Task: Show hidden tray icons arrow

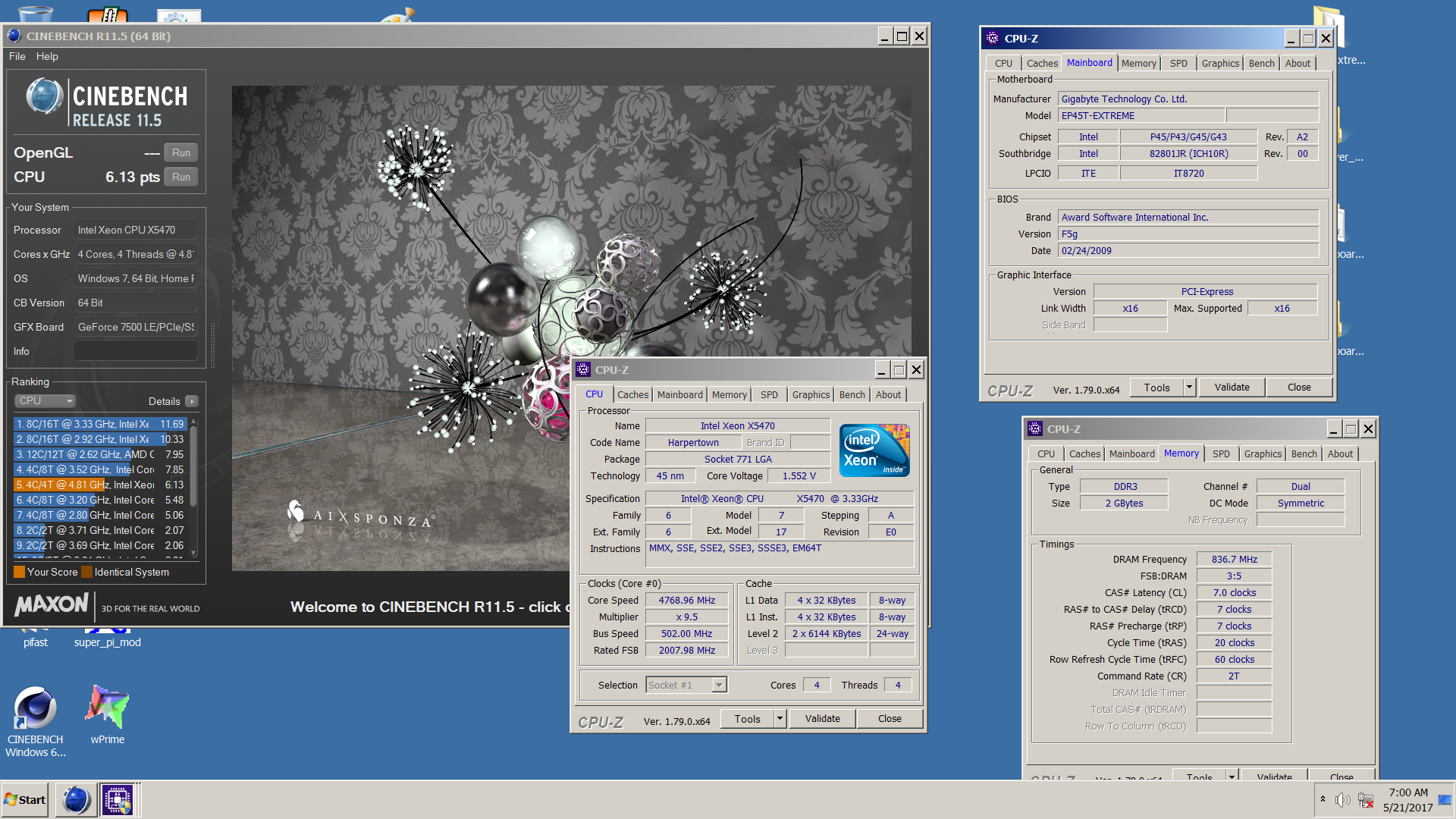Action: click(x=1323, y=799)
